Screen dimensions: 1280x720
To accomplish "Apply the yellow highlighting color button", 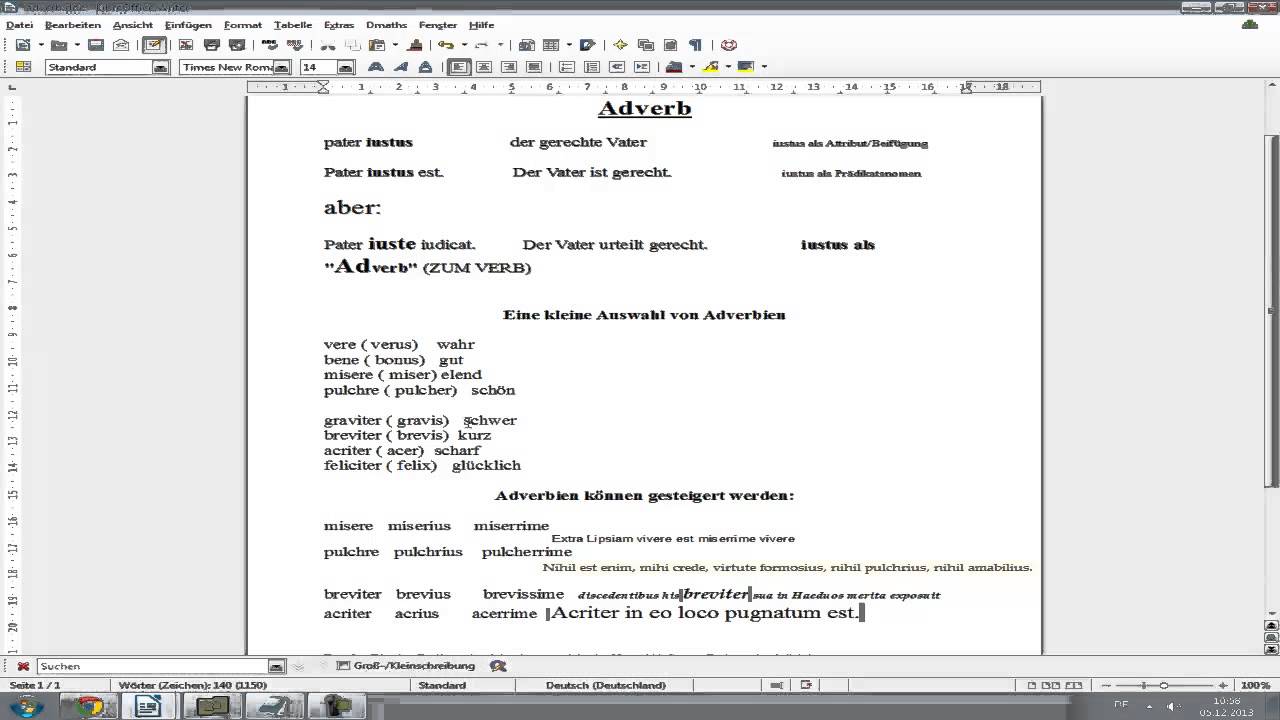I will click(x=710, y=67).
